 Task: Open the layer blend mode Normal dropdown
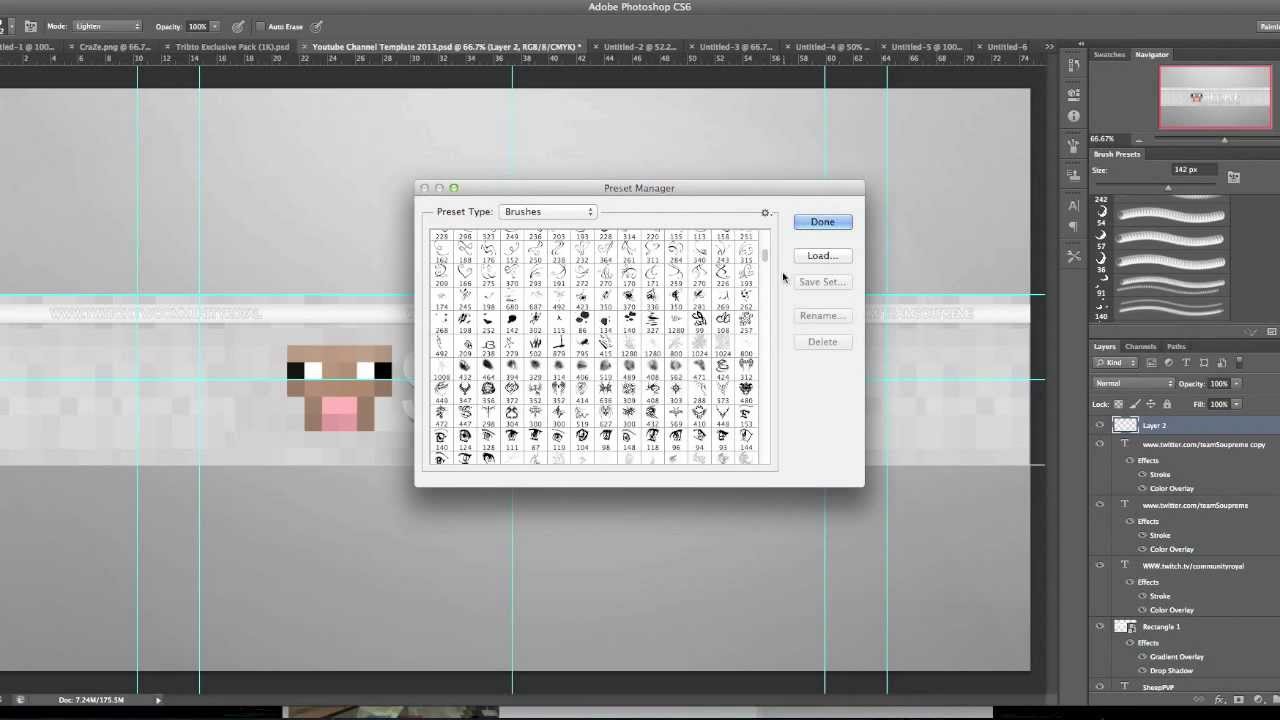tap(1134, 383)
